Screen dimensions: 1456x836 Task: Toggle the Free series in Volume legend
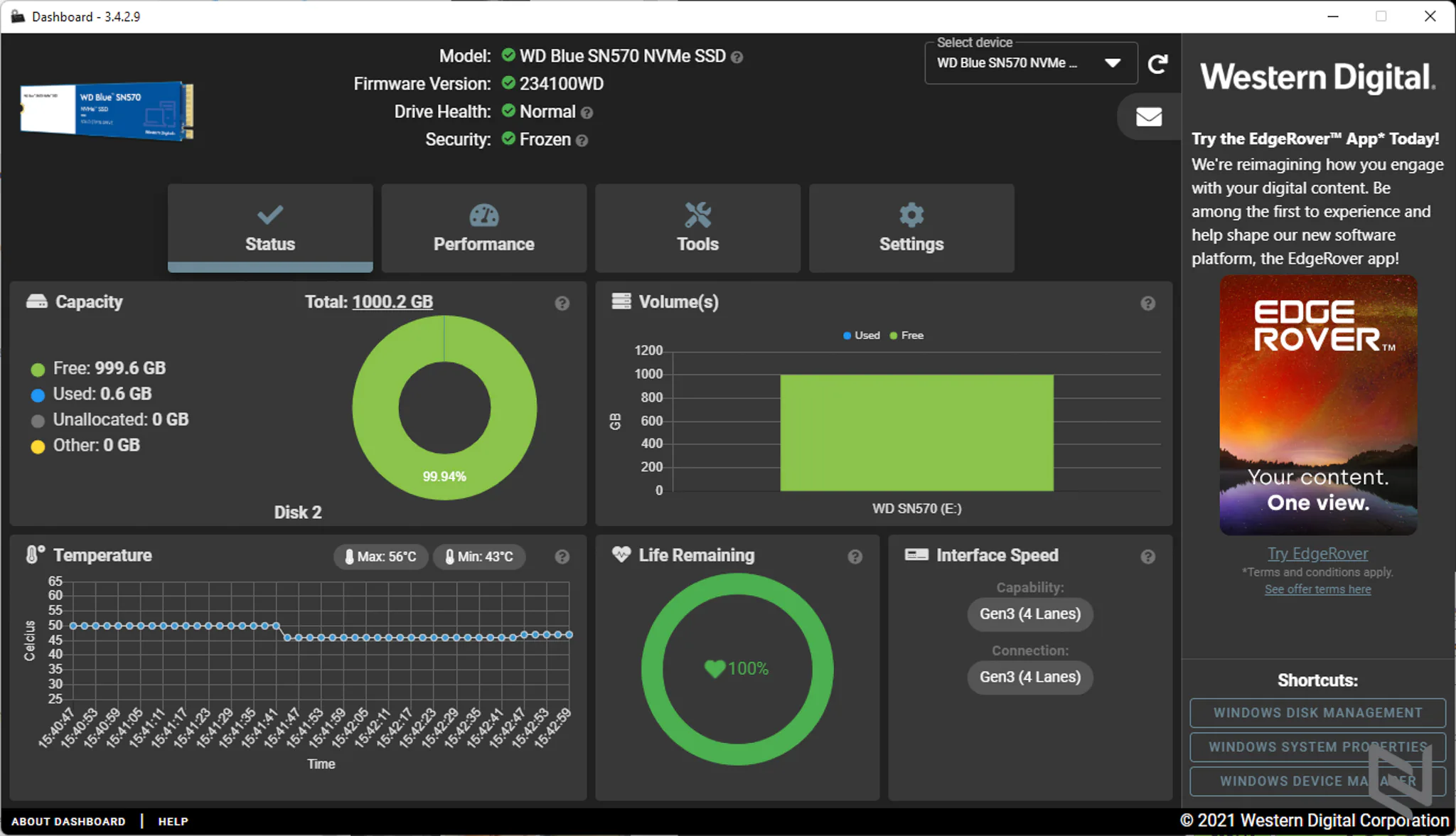tap(906, 336)
